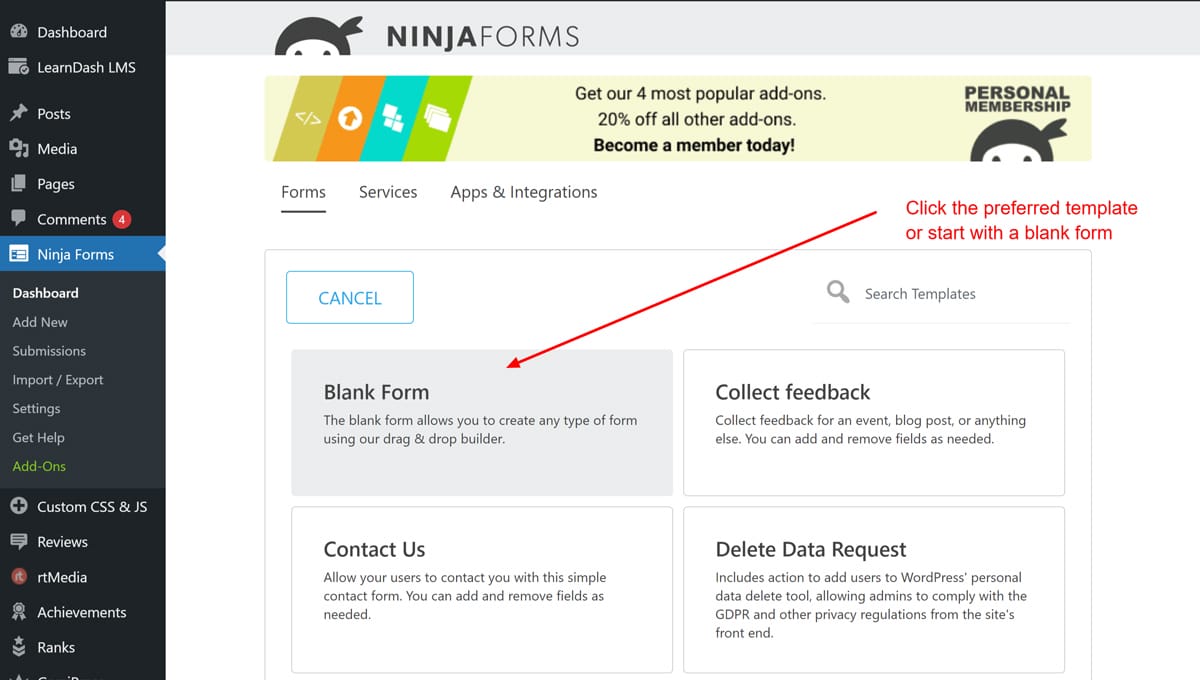The image size is (1200, 680).
Task: Click the Pages icon in sidebar
Action: (18, 184)
